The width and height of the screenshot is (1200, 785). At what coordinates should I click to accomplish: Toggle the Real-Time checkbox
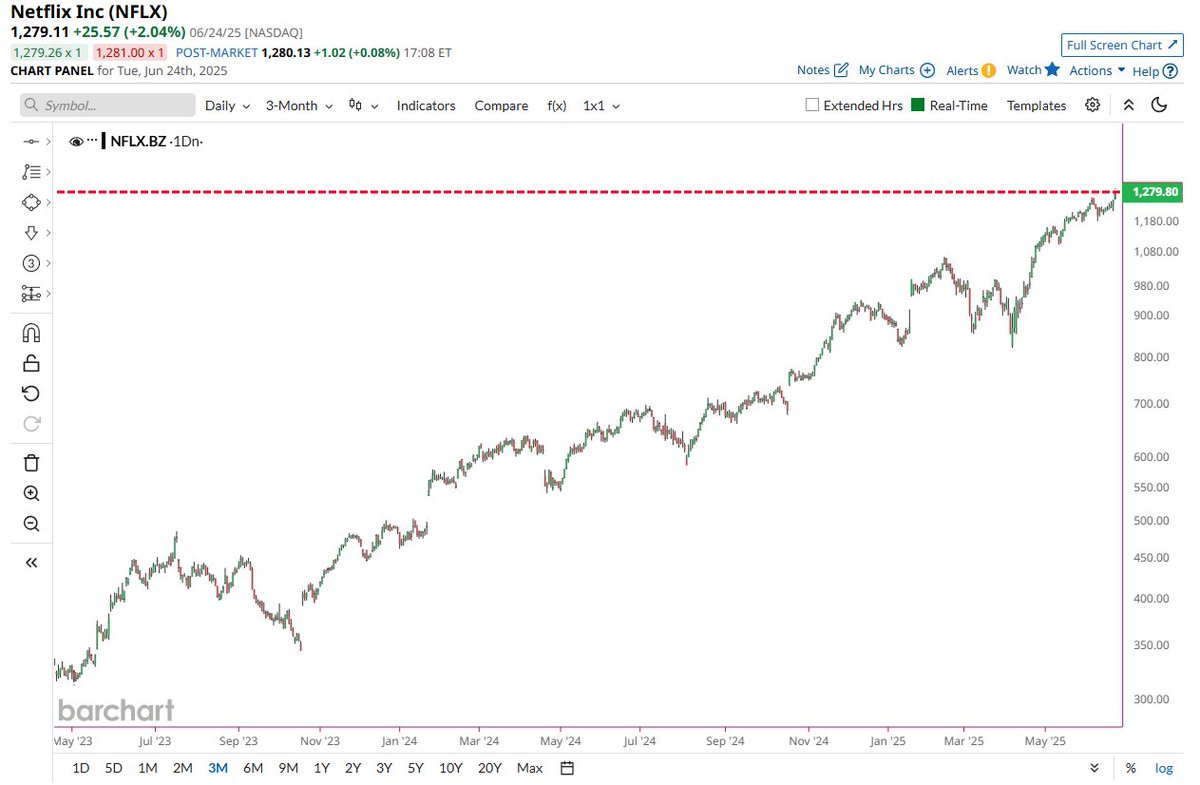tap(917, 105)
